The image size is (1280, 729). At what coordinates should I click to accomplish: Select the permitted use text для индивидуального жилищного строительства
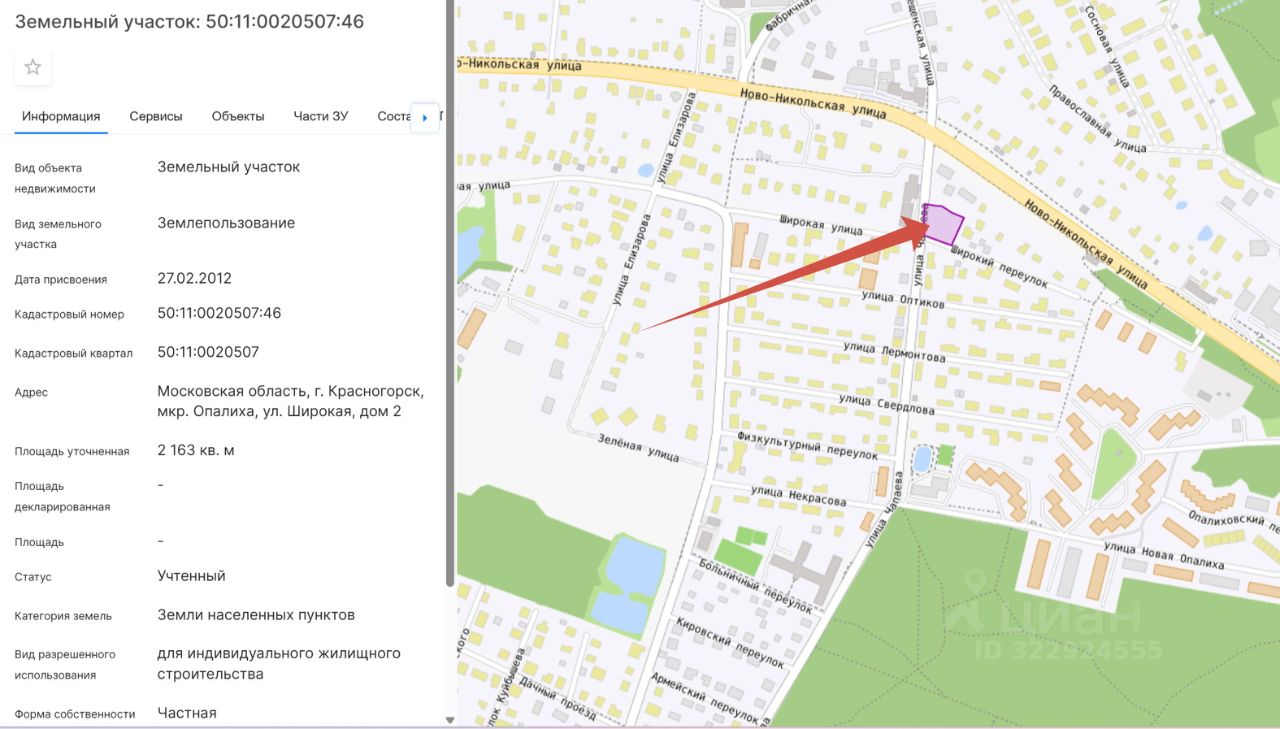click(x=279, y=664)
